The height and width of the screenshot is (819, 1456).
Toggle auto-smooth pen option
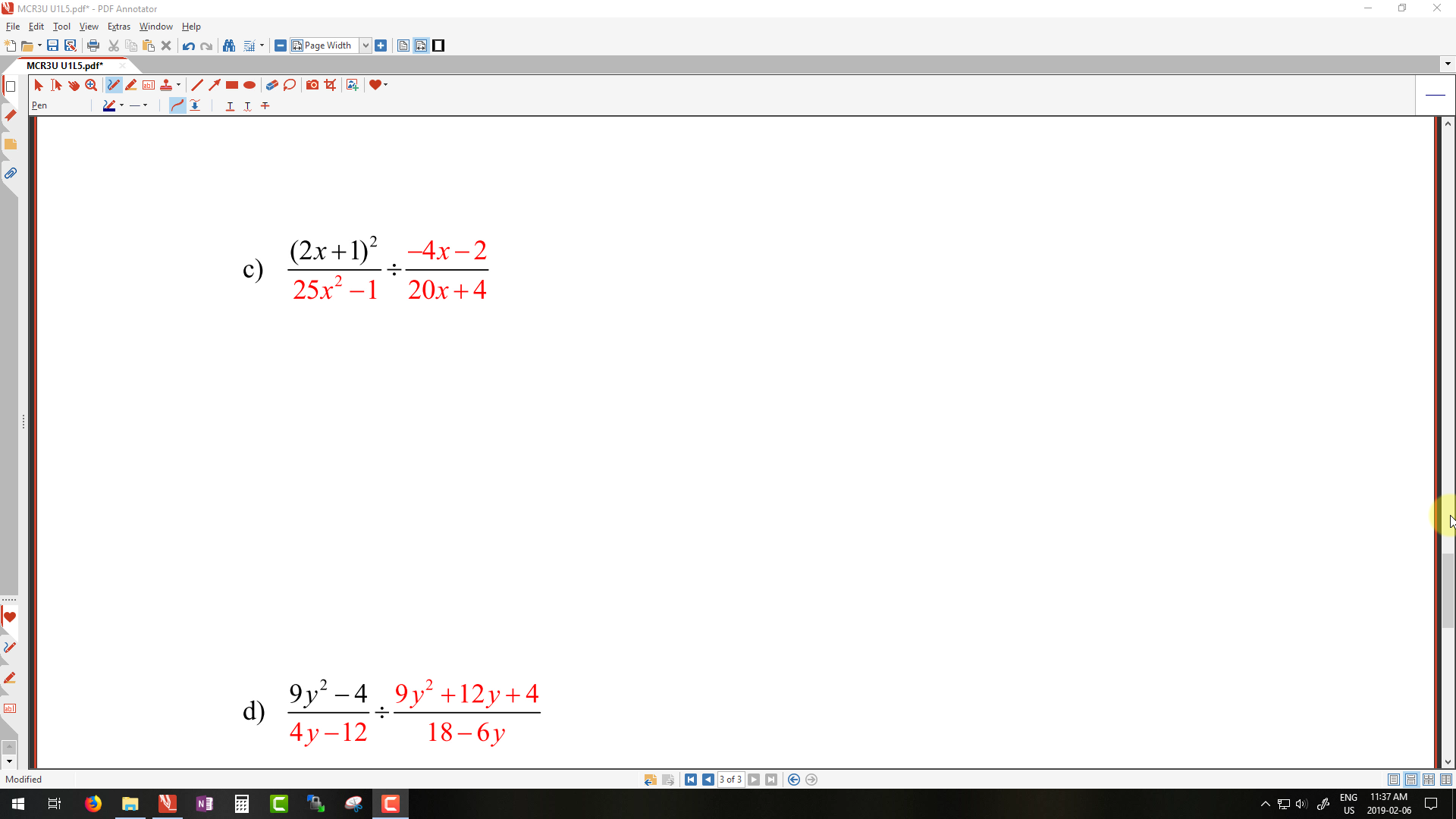[x=195, y=105]
